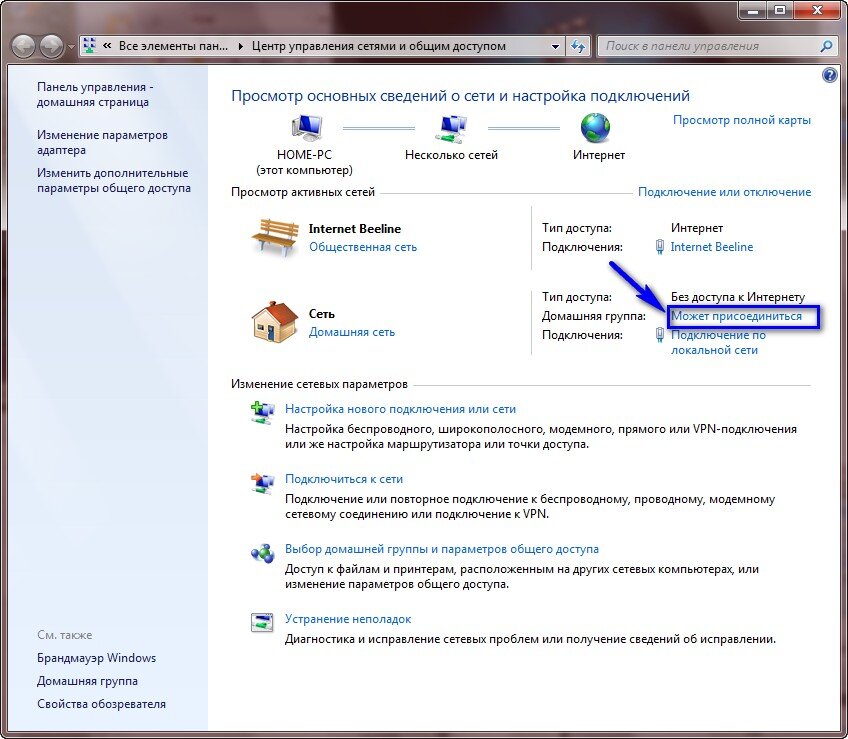This screenshot has height=739, width=848.
Task: Open 'Брандмауэр Windows' in See also
Action: click(96, 658)
